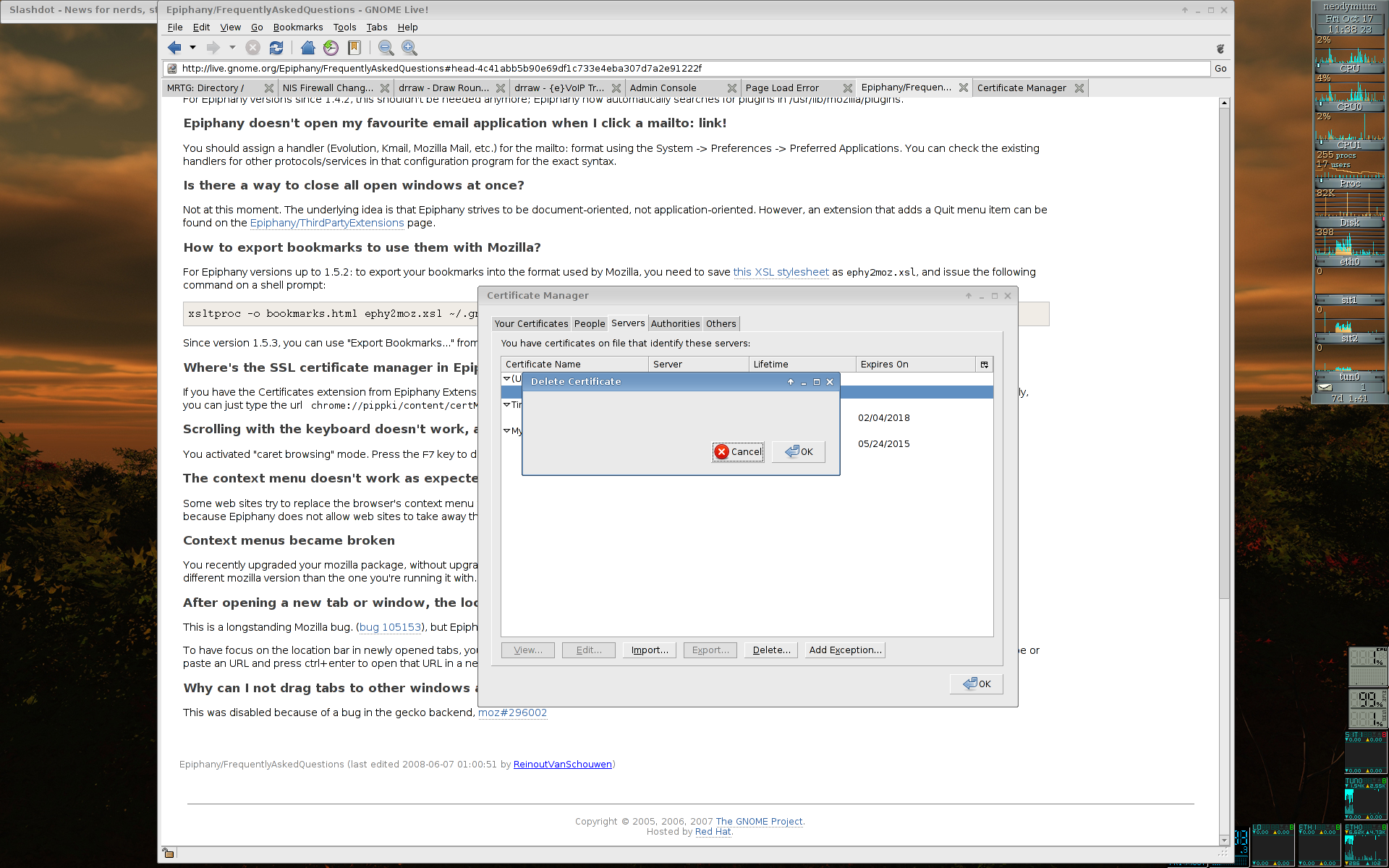Screen dimensions: 1389x868
Task: Open the Back history dropdown arrow
Action: coord(192,48)
